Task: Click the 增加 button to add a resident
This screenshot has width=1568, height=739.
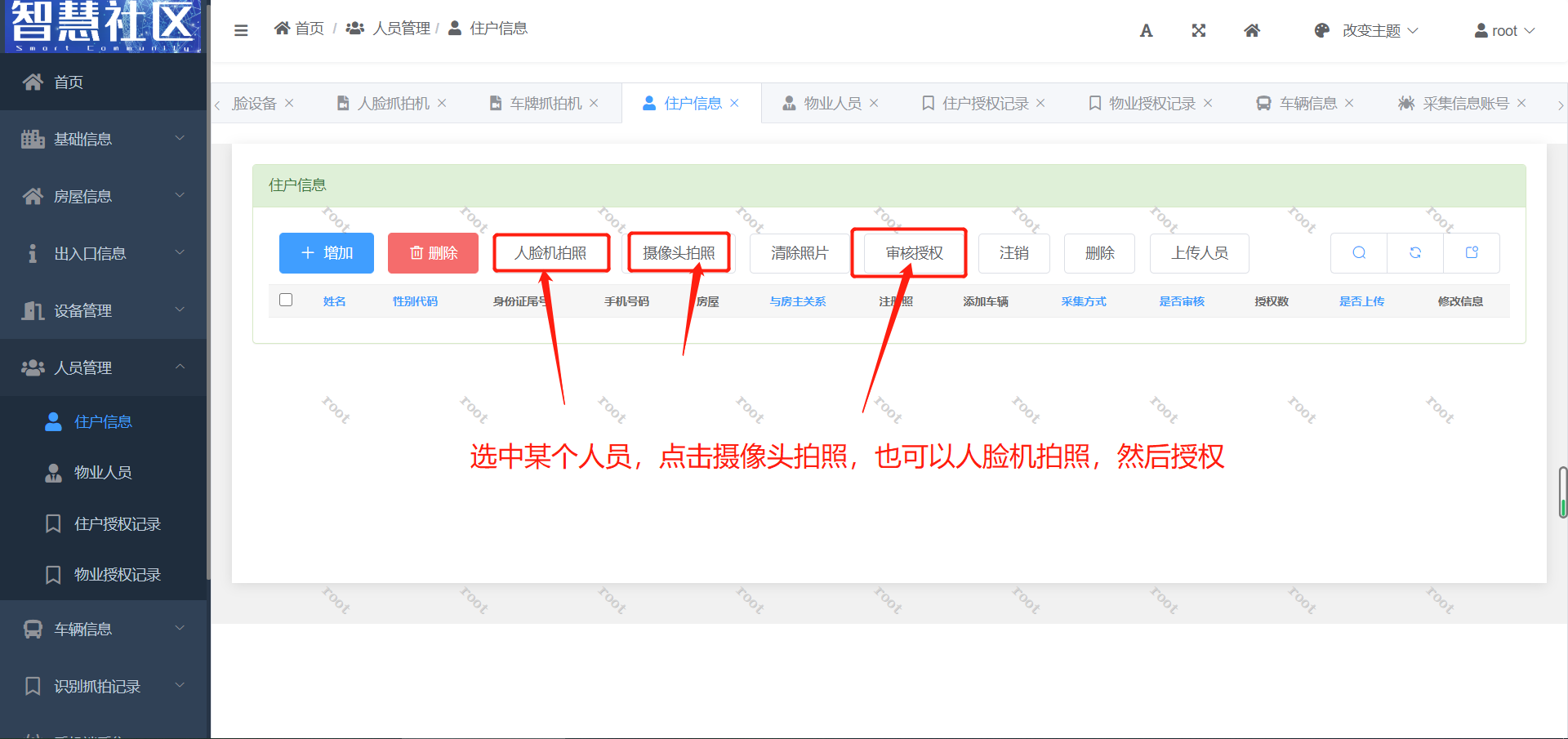Action: coord(326,253)
